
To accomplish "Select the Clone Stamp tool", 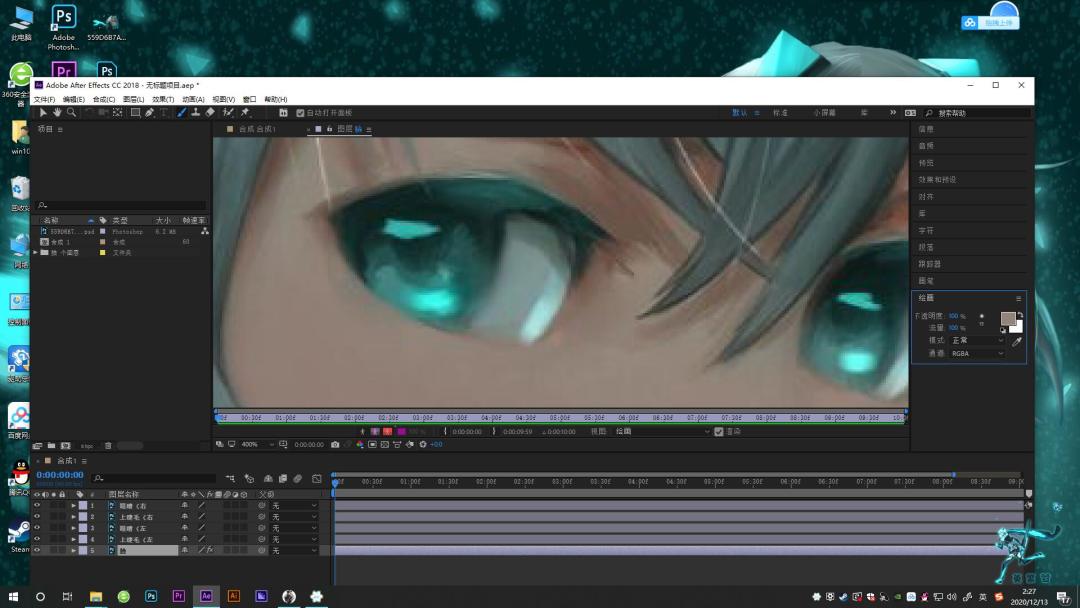I will point(196,112).
